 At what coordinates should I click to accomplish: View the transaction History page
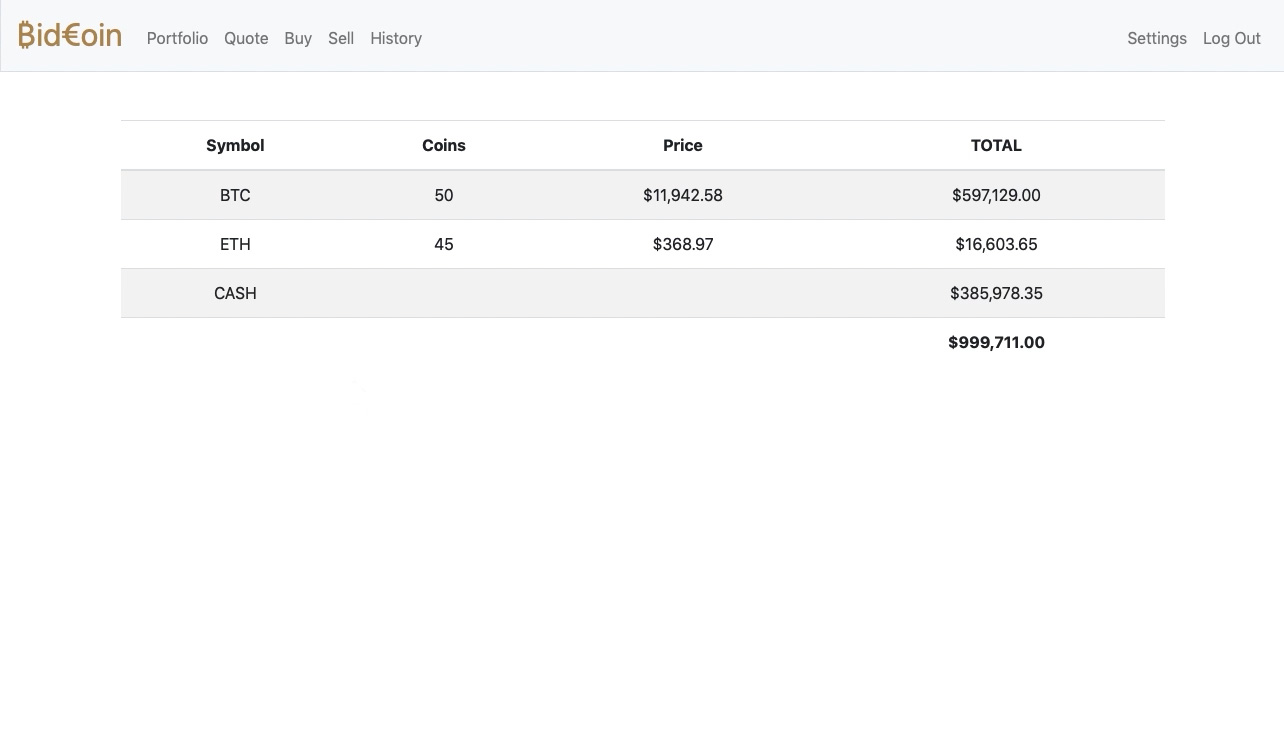[396, 38]
